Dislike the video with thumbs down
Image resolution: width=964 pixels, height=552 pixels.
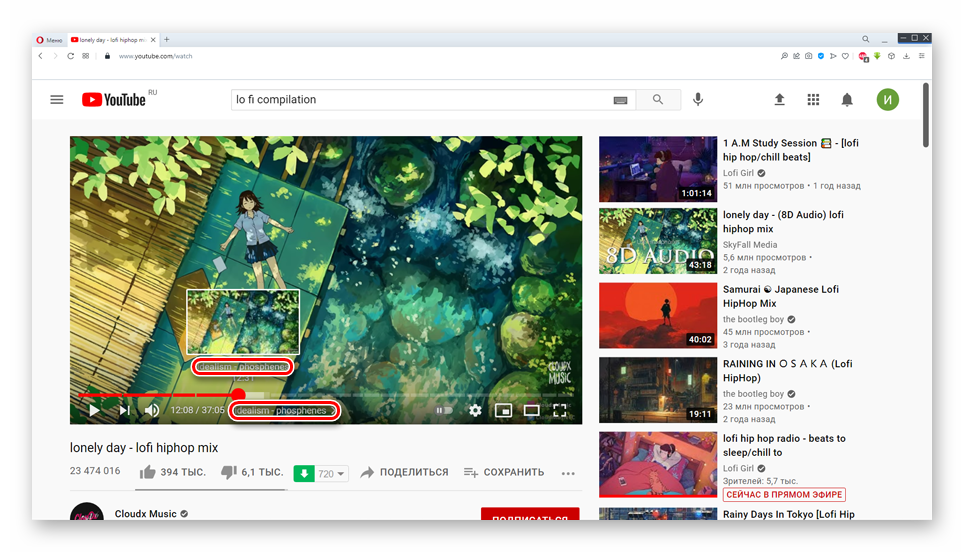click(229, 472)
